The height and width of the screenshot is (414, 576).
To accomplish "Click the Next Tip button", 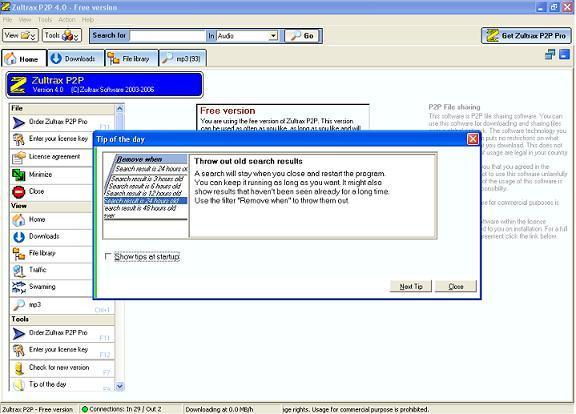I will point(411,286).
